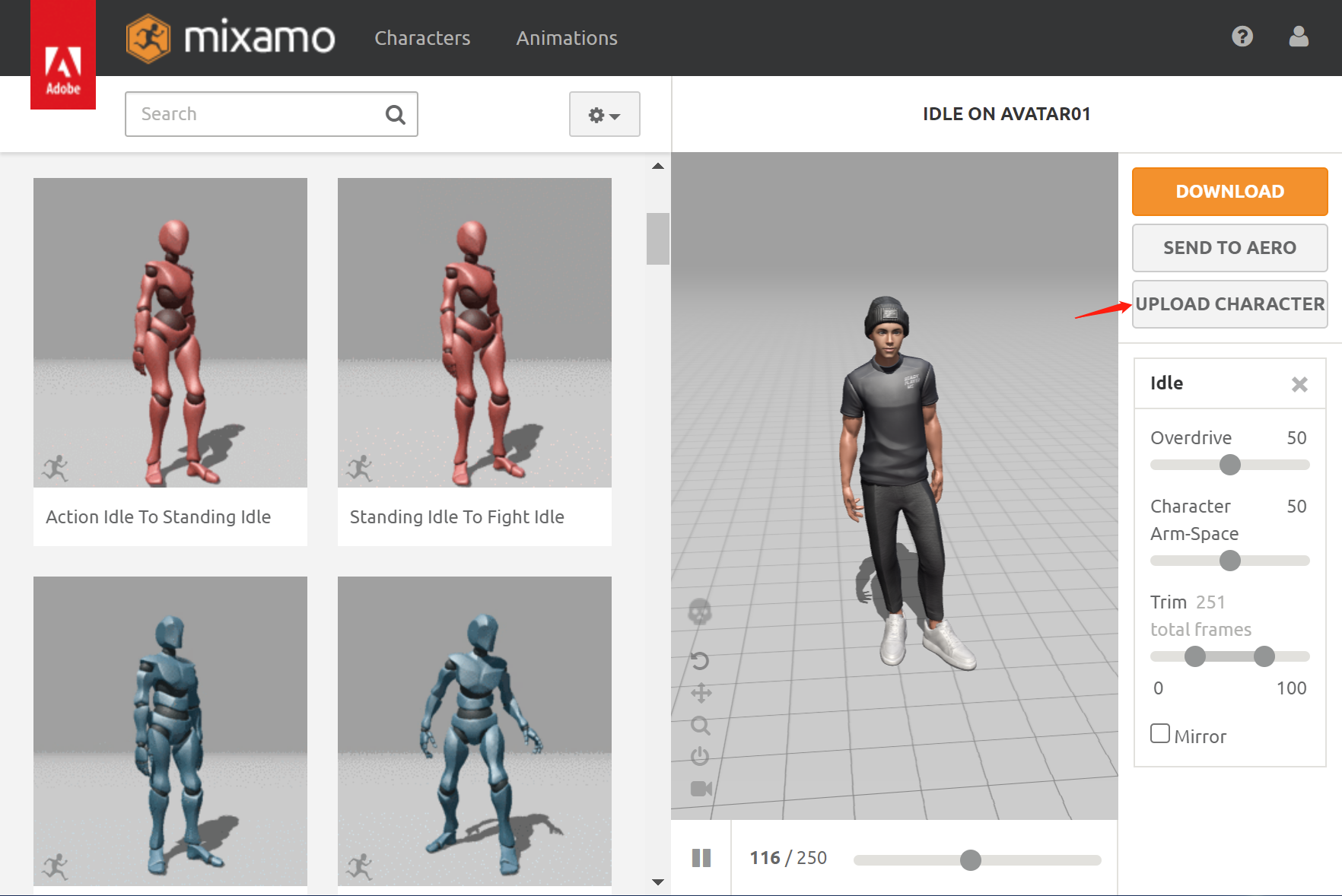This screenshot has height=896, width=1342.
Task: Select the zoom view tool
Action: click(700, 726)
